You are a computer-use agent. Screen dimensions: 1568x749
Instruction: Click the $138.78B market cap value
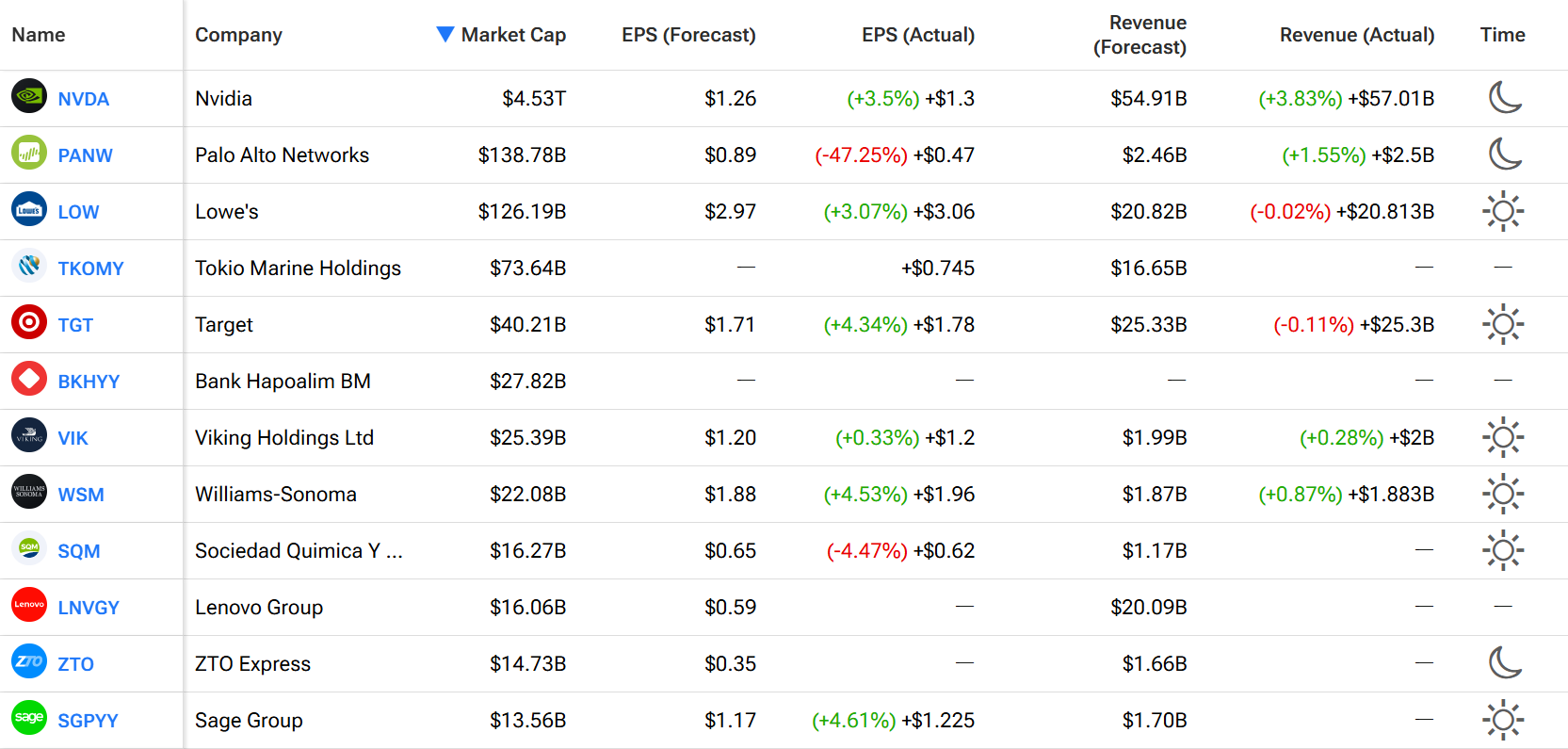pos(522,155)
